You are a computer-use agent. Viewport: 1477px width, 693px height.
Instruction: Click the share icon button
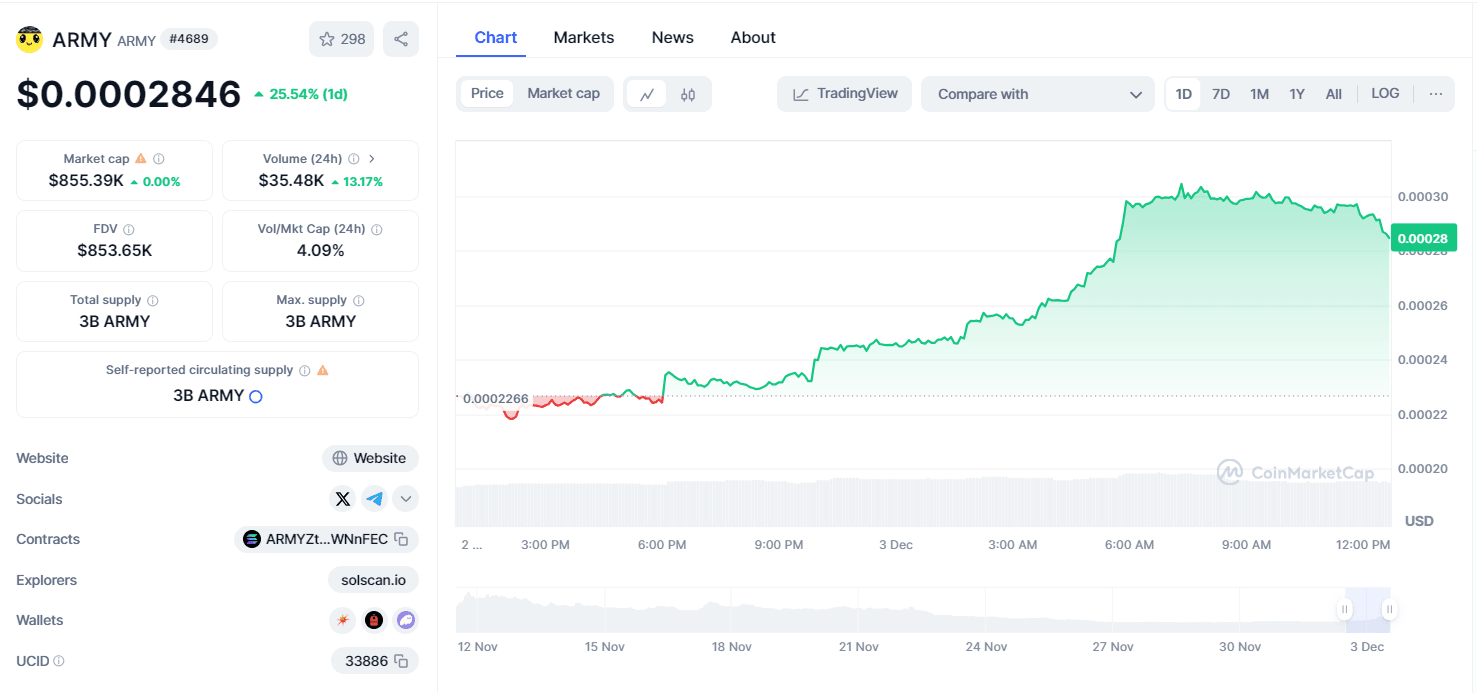(x=401, y=39)
